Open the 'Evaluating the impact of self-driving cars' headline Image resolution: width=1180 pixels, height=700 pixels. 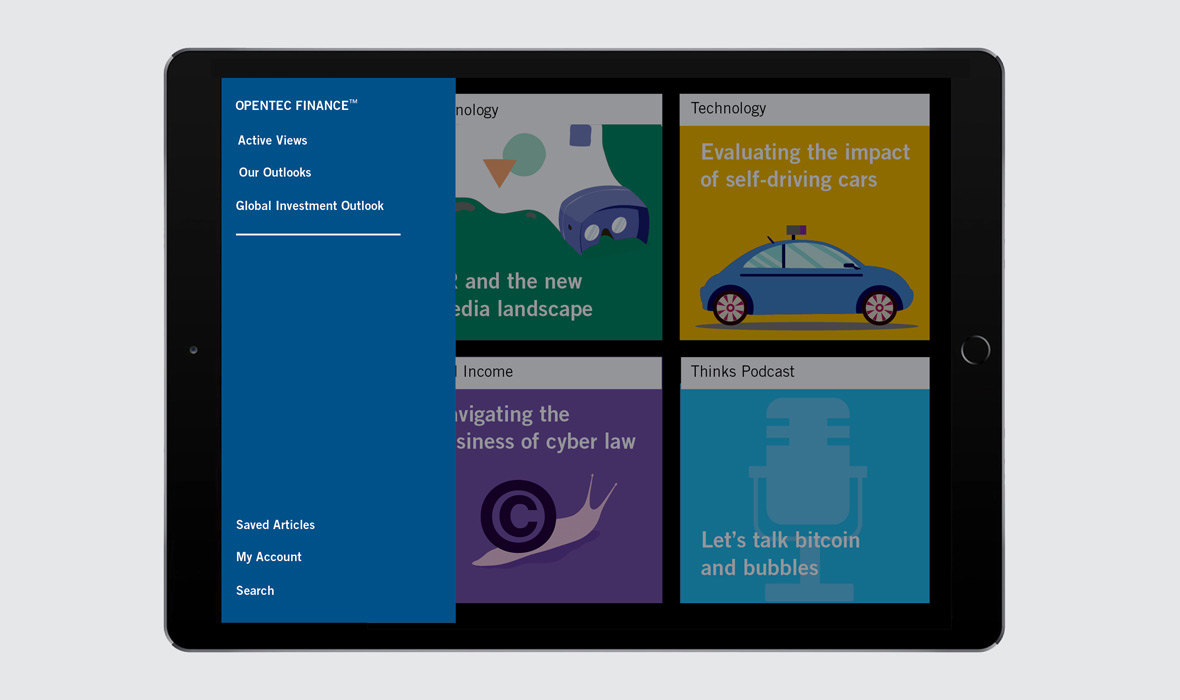pos(805,166)
